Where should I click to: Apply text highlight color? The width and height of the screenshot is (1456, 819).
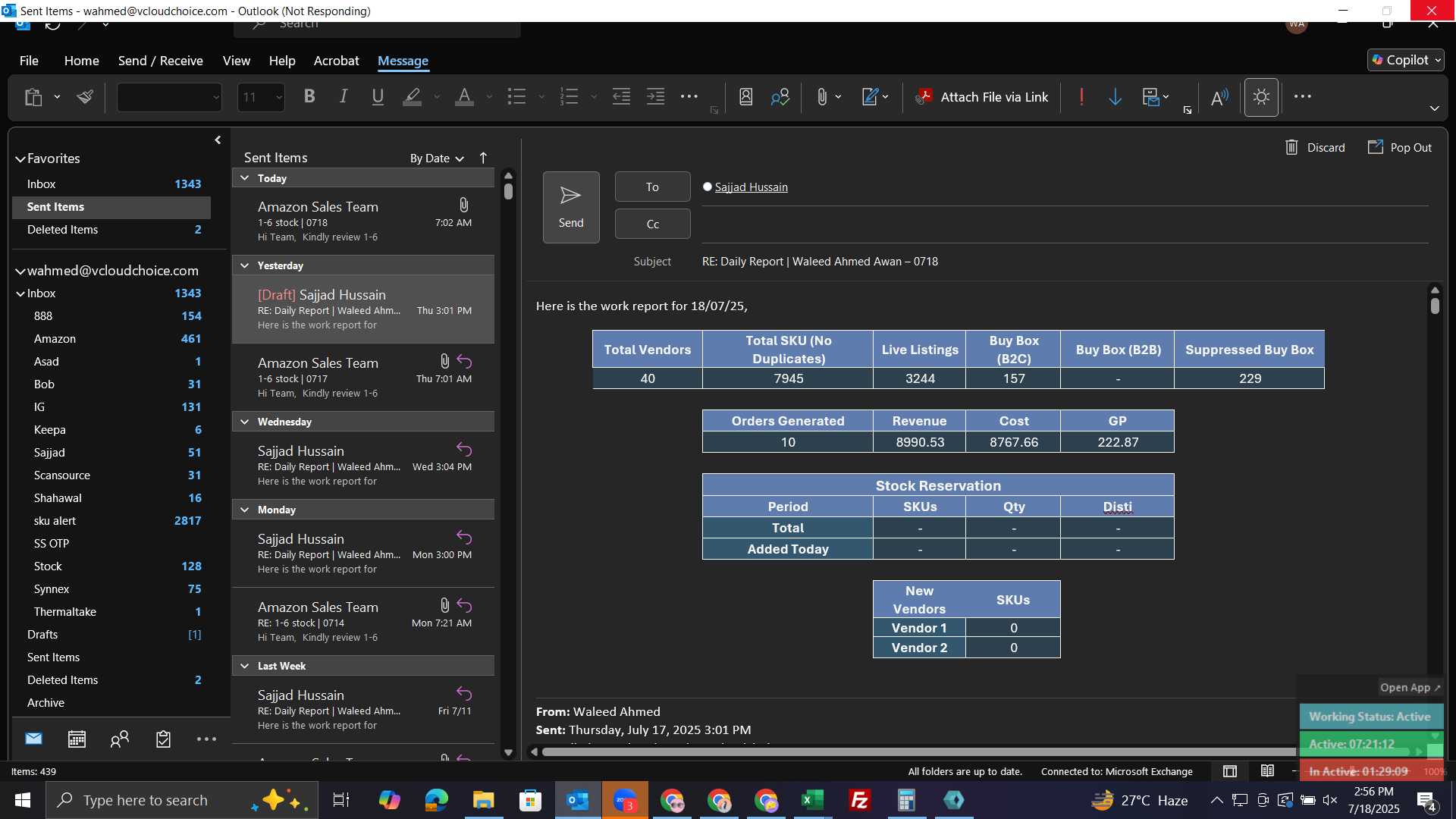412,96
